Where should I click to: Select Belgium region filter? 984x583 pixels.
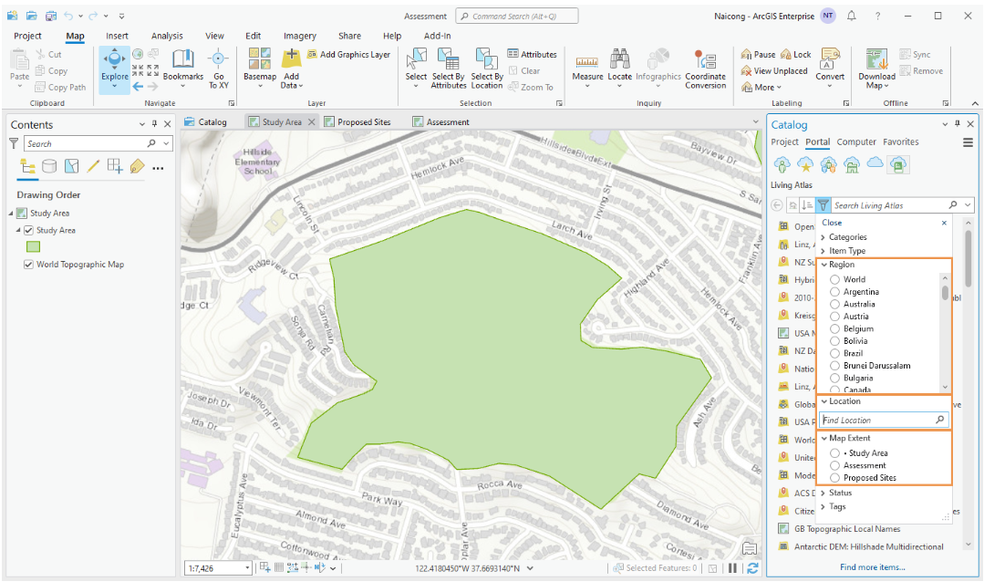[835, 329]
